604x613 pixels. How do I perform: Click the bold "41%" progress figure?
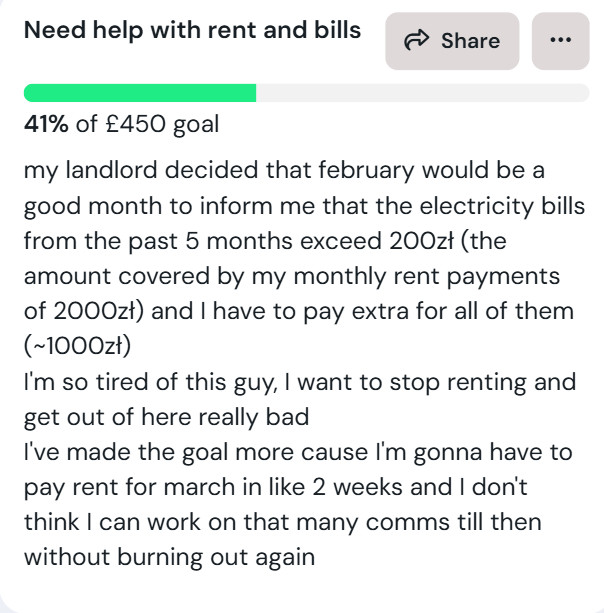click(x=47, y=125)
